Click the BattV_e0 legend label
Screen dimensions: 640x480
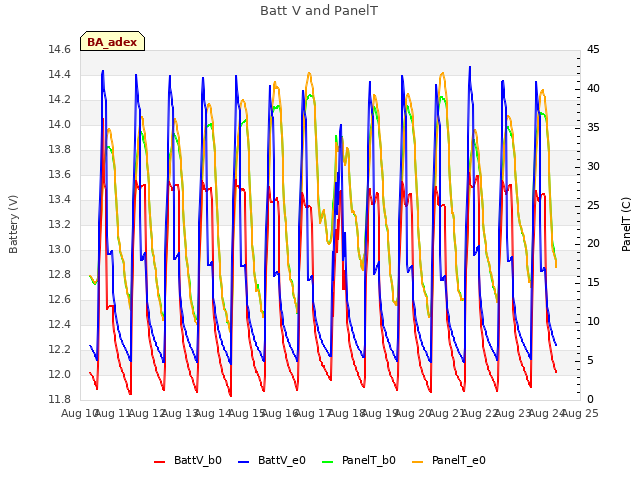point(282,460)
